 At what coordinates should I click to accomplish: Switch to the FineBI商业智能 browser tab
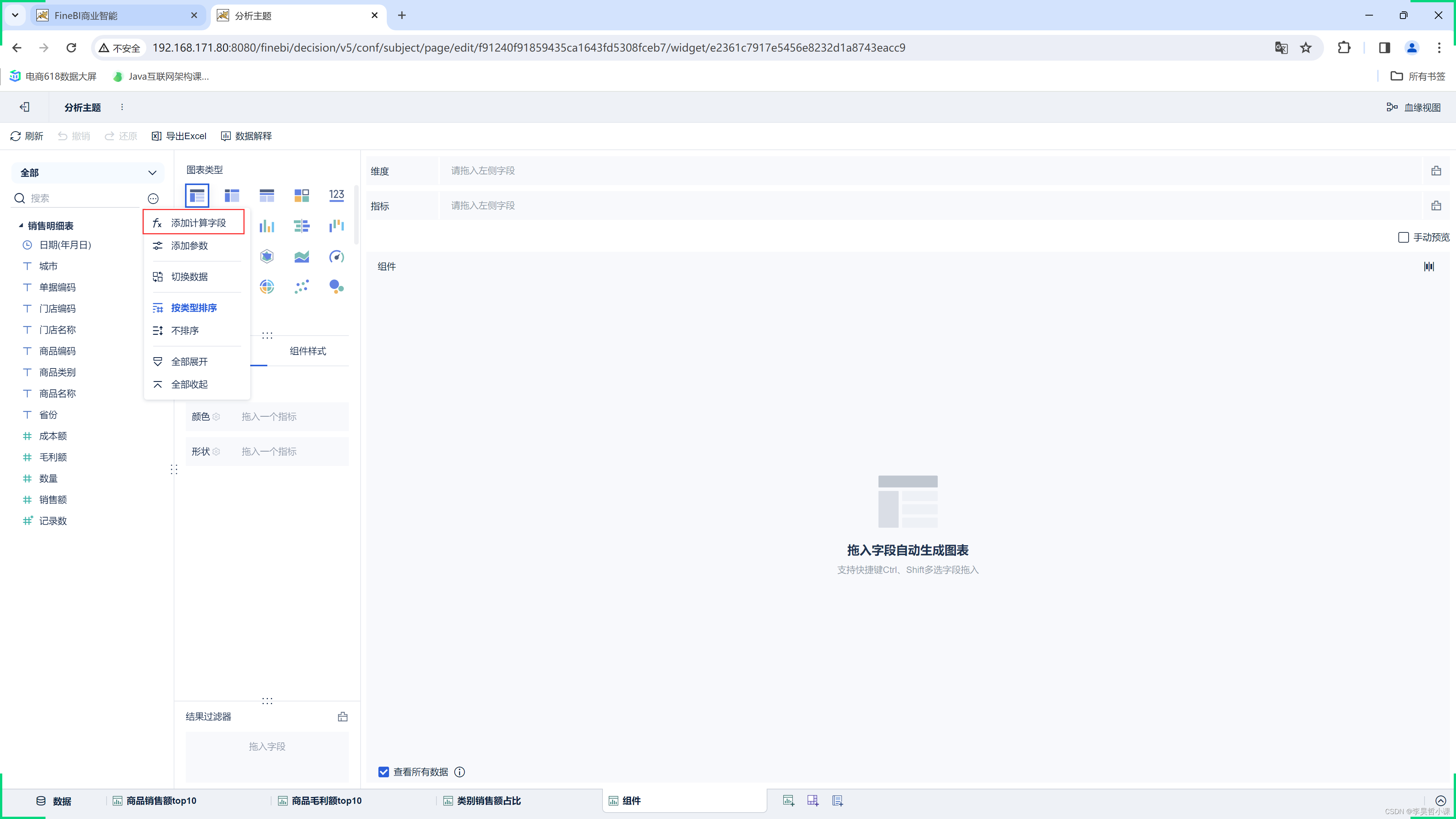tap(118, 16)
